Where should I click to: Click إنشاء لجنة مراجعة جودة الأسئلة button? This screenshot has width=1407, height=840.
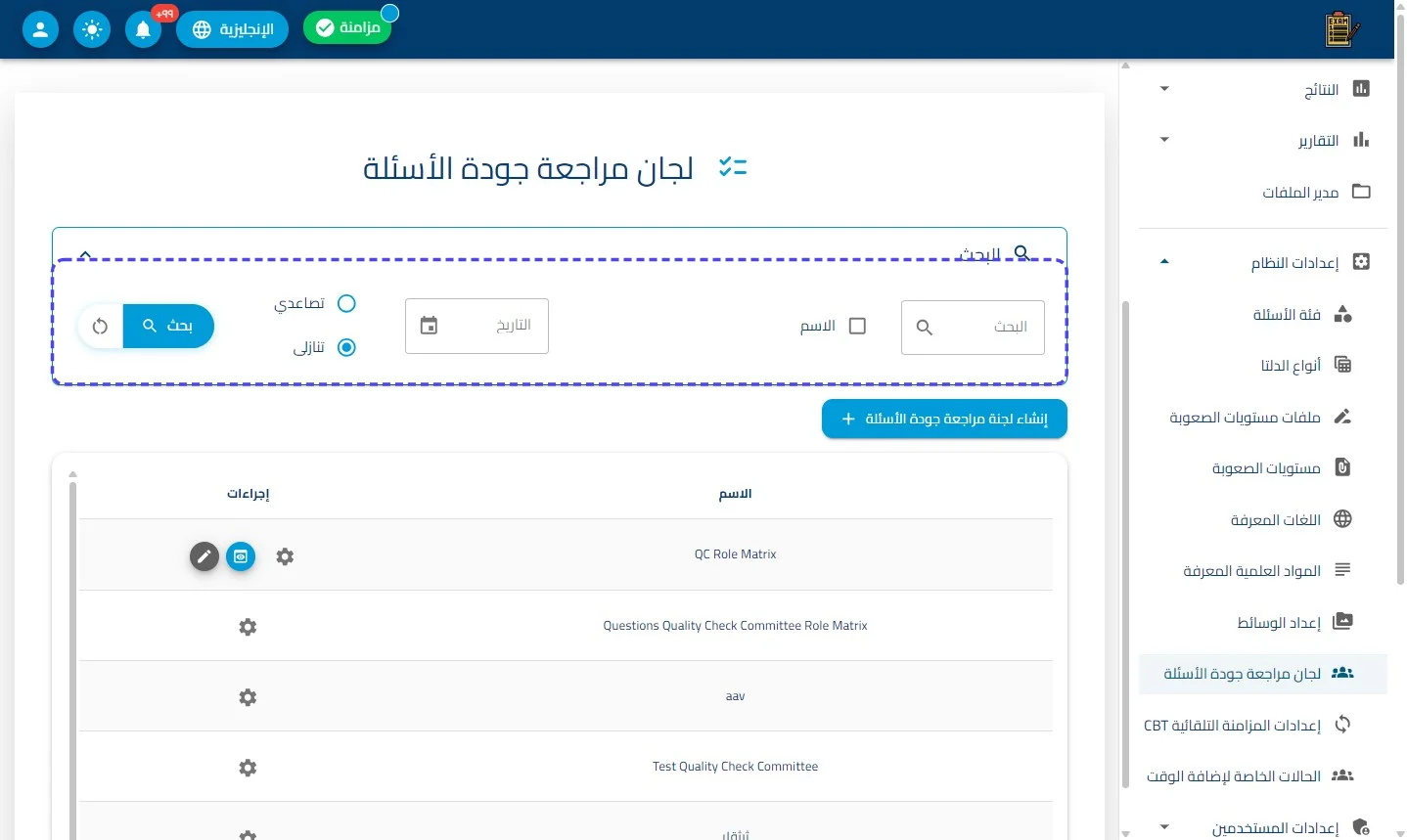click(944, 419)
